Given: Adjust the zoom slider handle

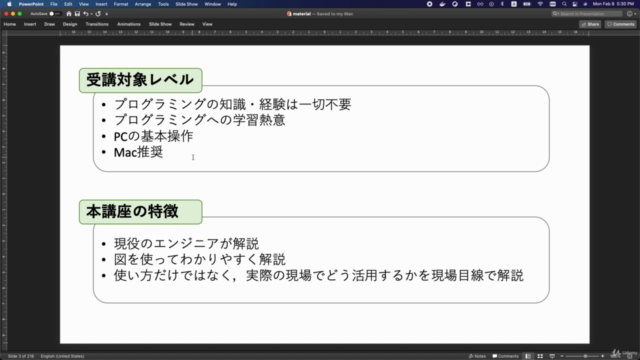Looking at the screenshot, I should pos(585,356).
